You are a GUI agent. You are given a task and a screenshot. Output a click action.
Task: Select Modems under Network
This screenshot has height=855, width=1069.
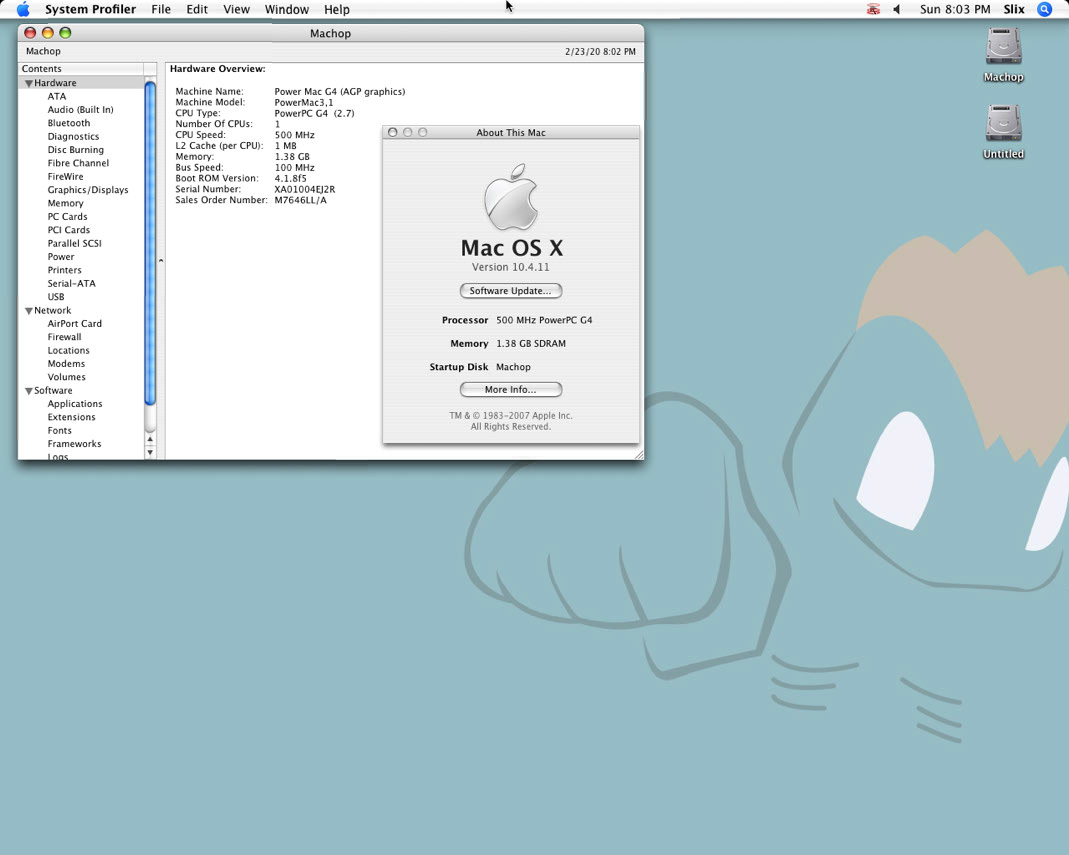click(66, 364)
